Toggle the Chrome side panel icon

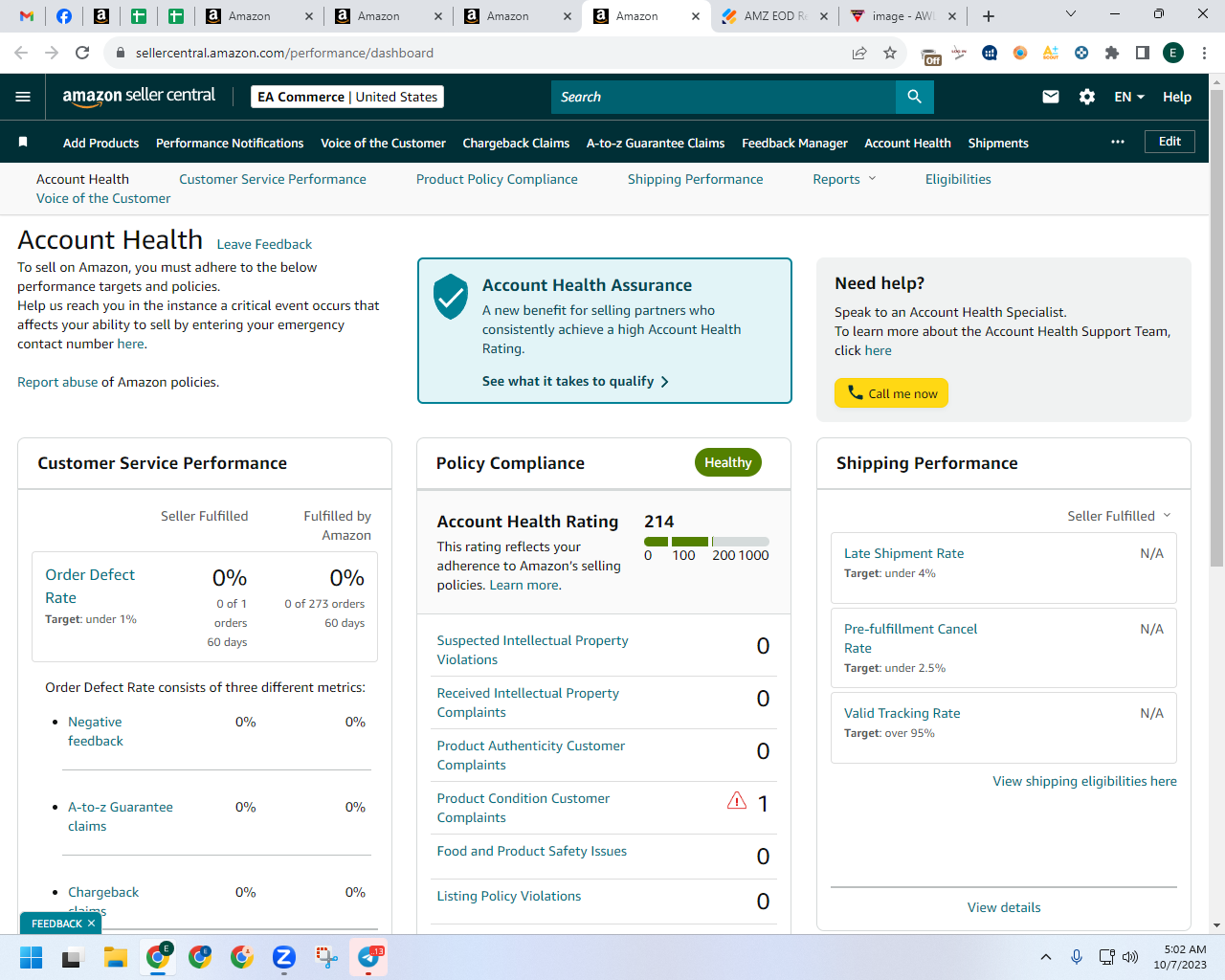tap(1143, 53)
